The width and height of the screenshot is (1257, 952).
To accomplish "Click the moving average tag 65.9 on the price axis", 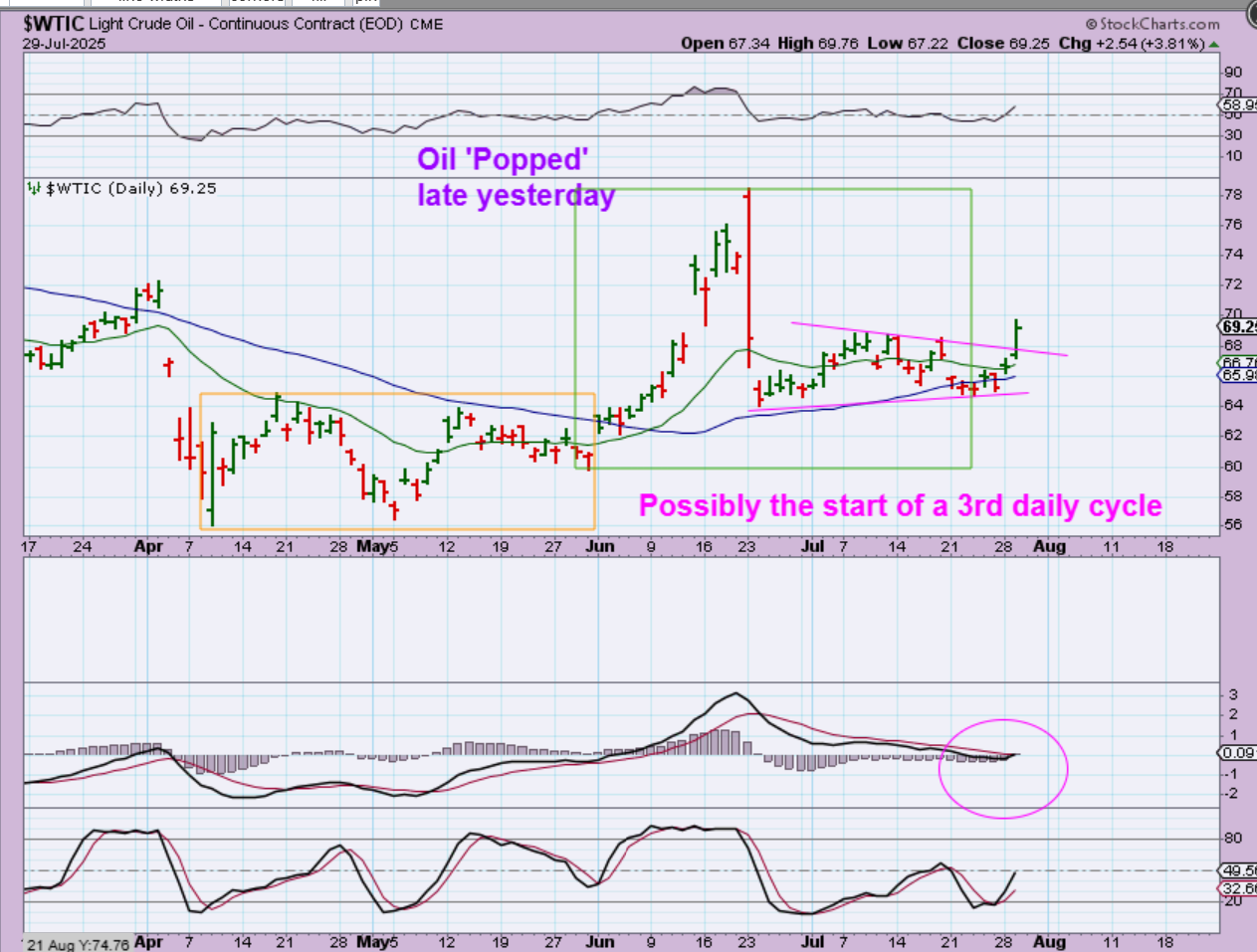I will (1238, 375).
